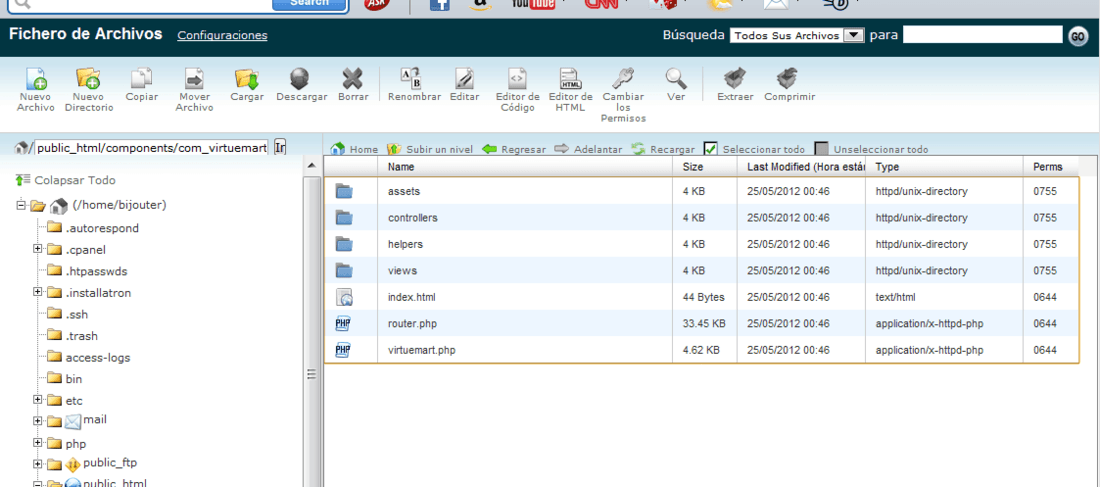Expand the mail tree folder

pos(37,421)
